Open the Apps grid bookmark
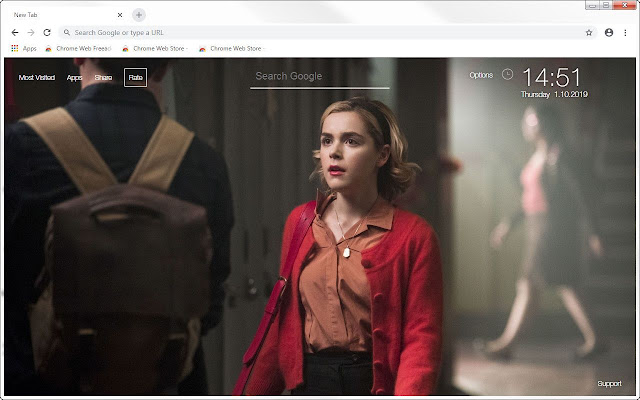 (24, 49)
